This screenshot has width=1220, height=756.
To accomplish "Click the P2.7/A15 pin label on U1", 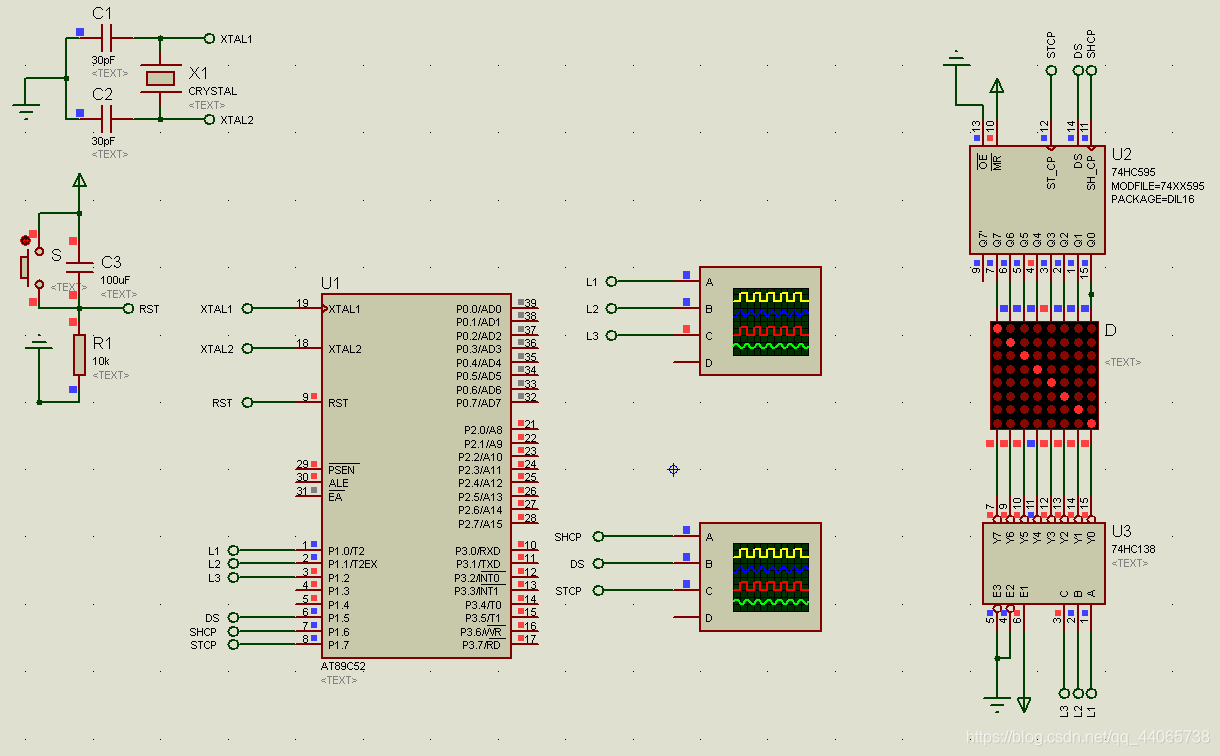I will pyautogui.click(x=480, y=524).
